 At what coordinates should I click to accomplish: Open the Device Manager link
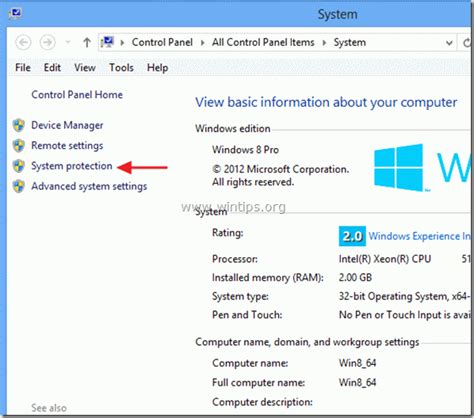(67, 125)
